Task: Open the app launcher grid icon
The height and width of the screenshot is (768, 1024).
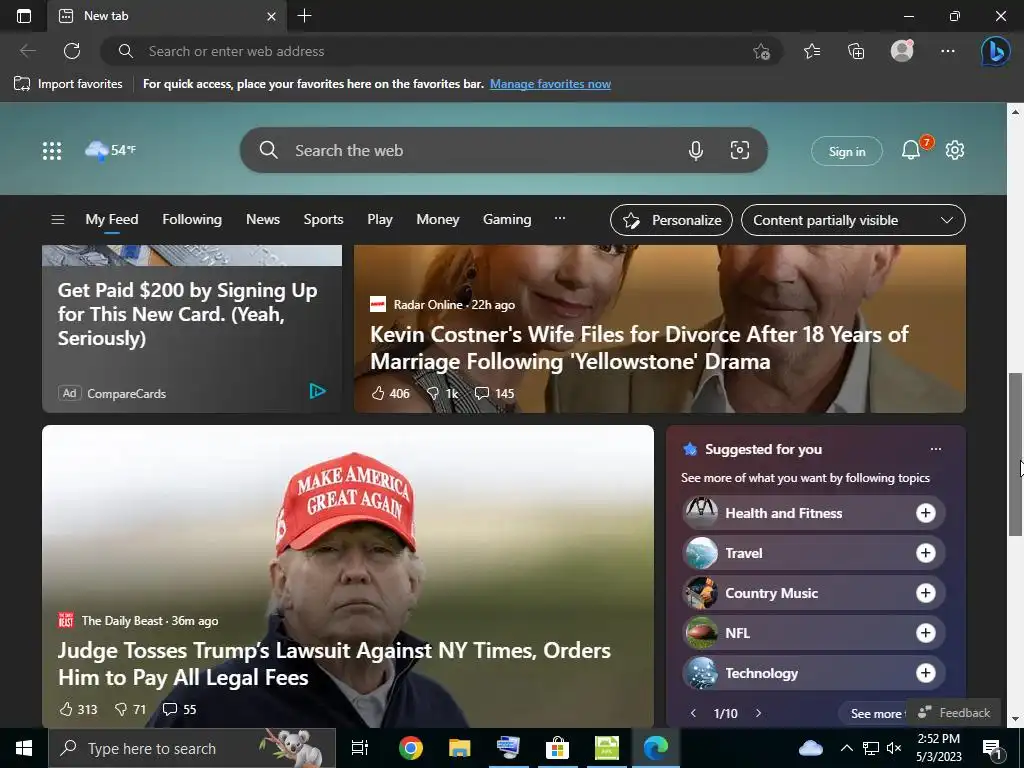Action: coord(52,151)
